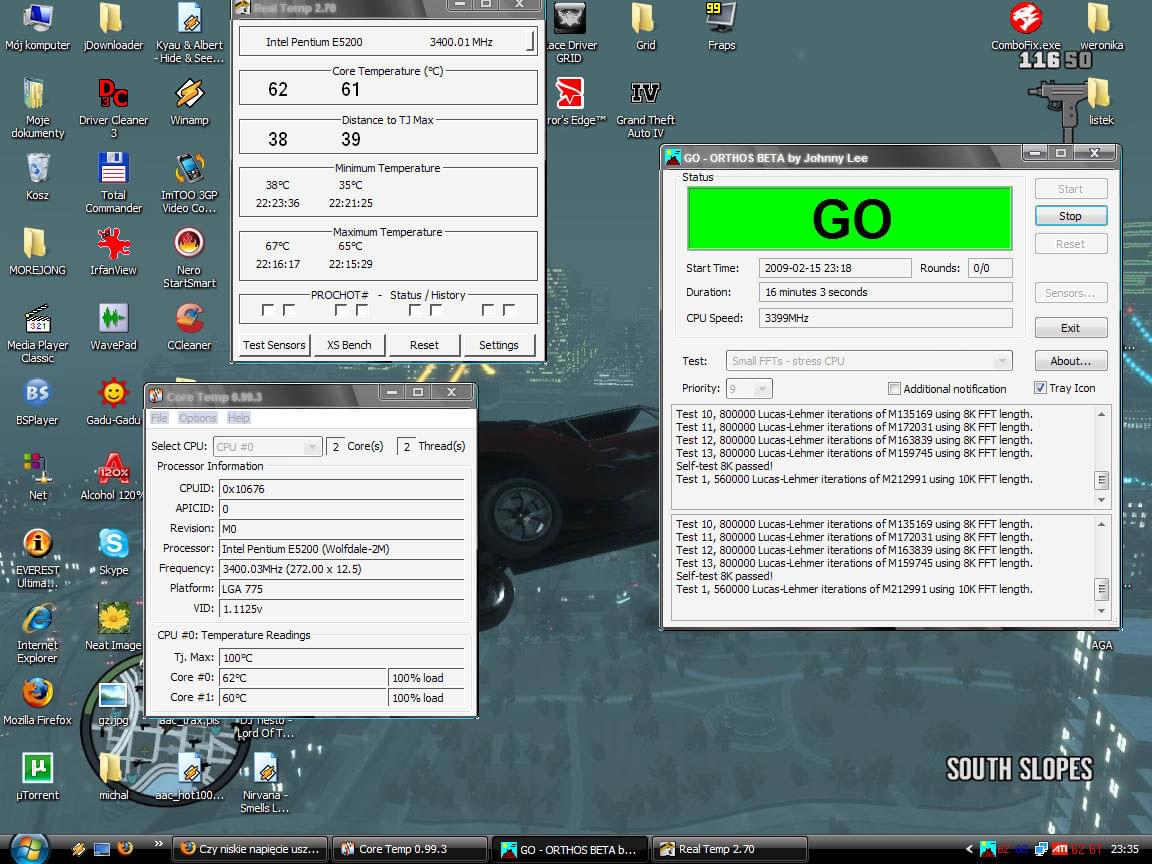Enable the Additional notification checkbox
The image size is (1152, 864).
coord(894,389)
